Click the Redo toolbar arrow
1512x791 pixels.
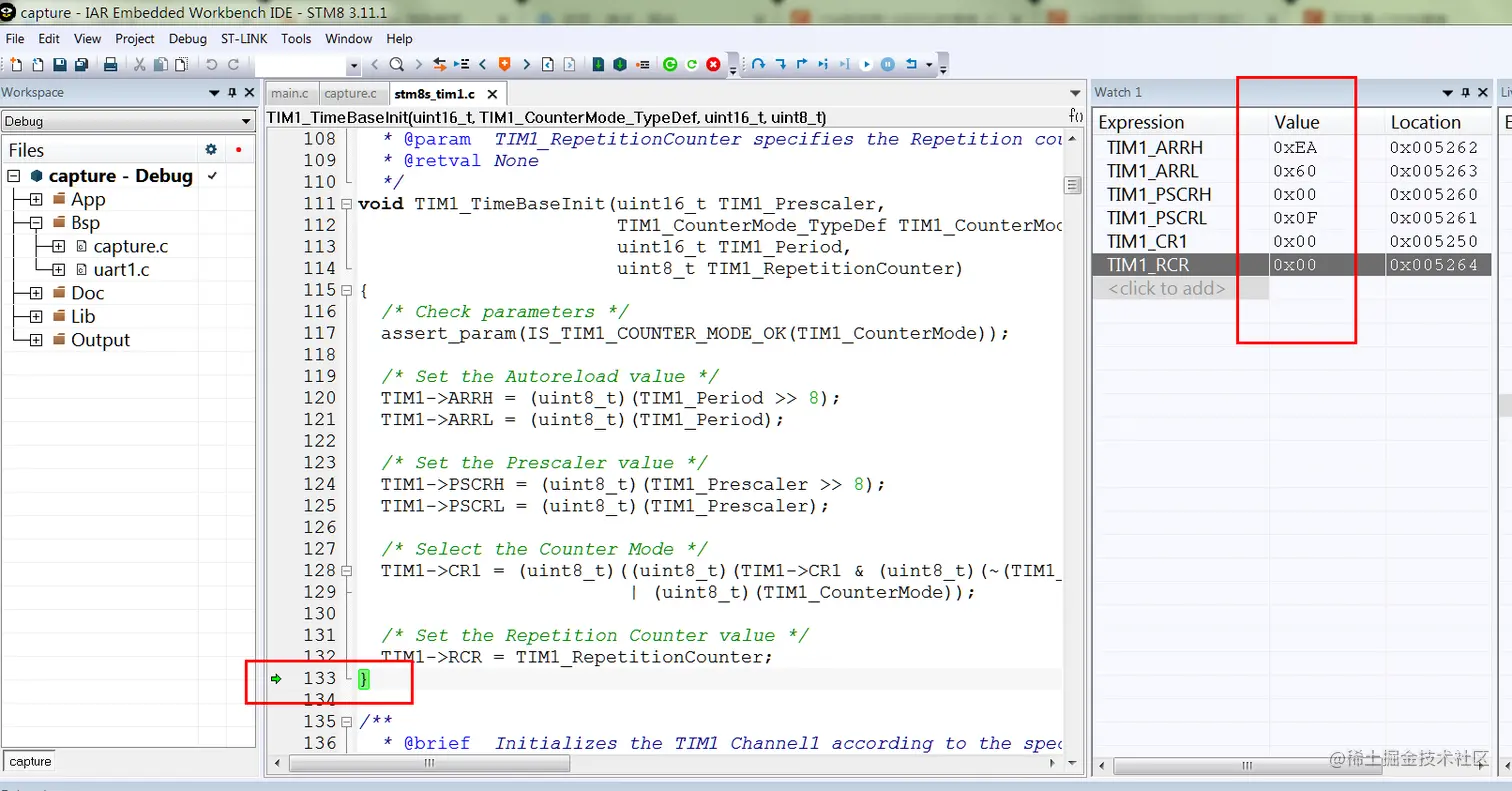click(233, 64)
